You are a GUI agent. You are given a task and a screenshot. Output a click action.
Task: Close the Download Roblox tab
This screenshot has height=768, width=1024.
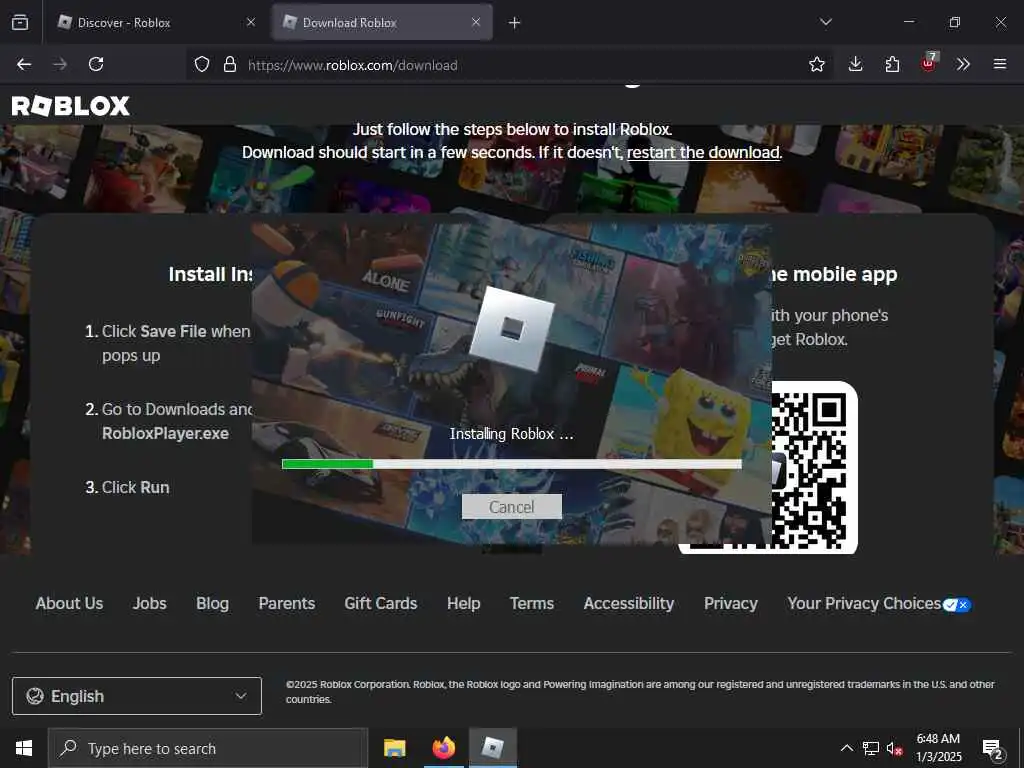pos(476,22)
